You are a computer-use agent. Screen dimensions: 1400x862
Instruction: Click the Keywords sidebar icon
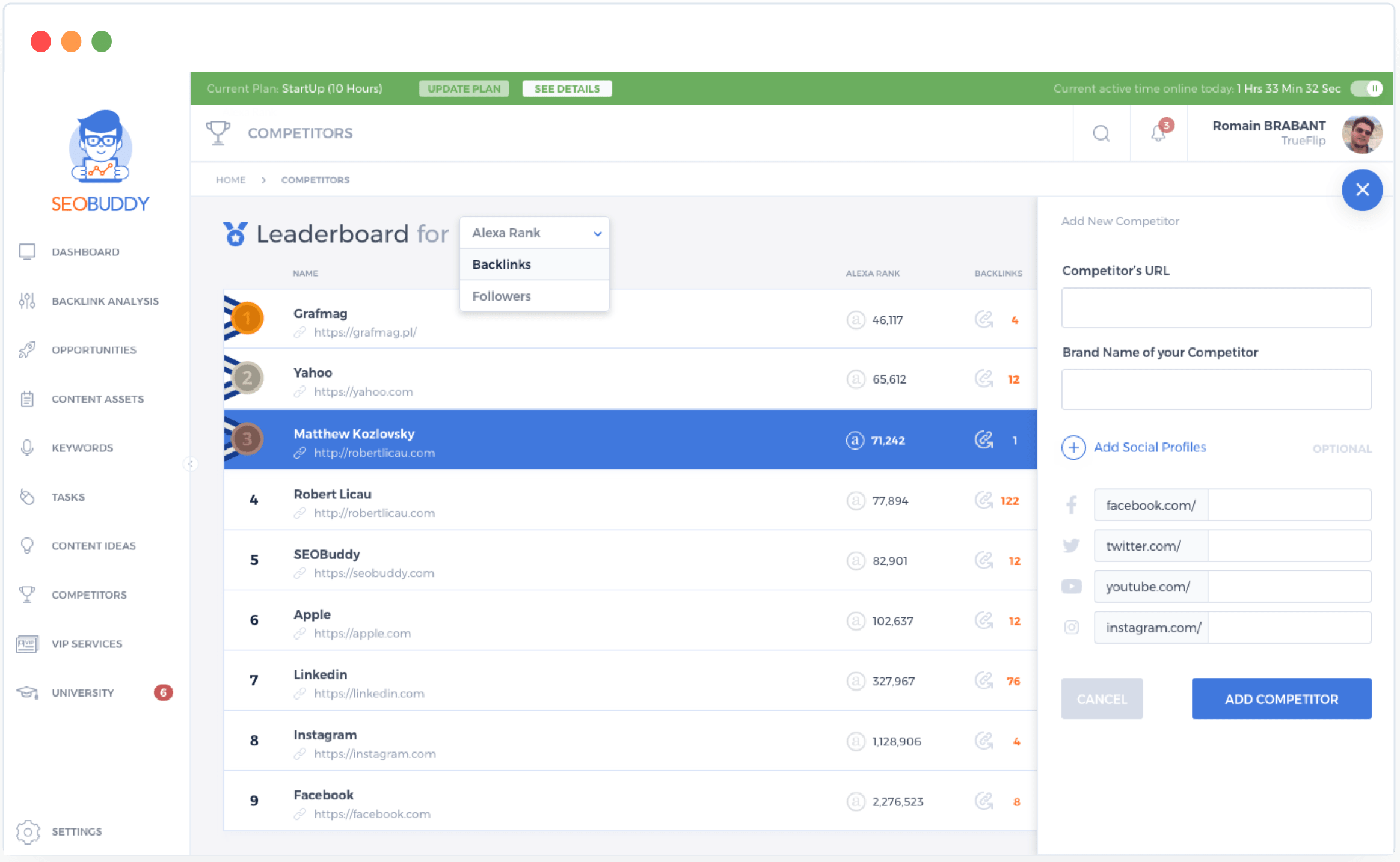click(27, 447)
